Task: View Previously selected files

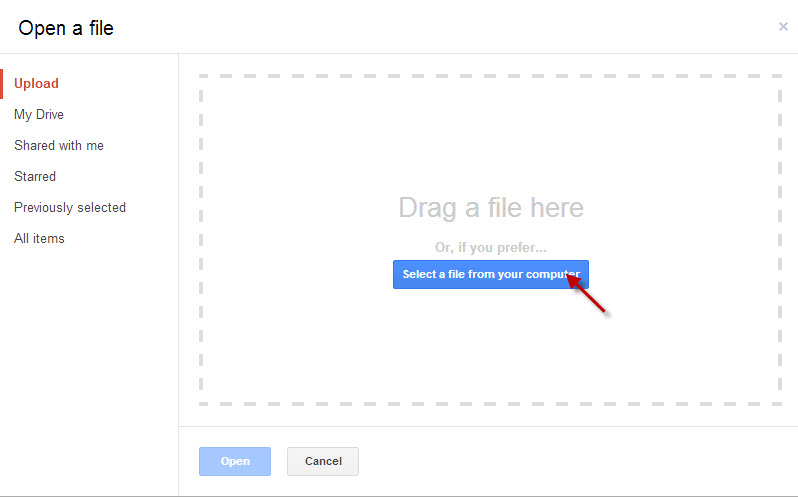Action: pos(70,208)
